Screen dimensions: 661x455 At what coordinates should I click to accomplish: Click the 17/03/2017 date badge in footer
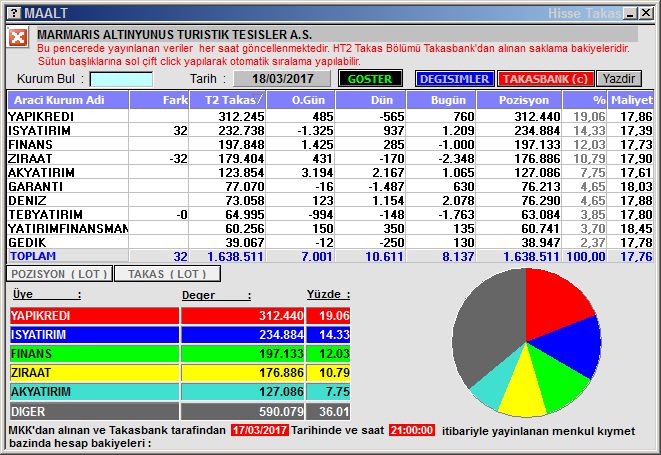[x=260, y=430]
